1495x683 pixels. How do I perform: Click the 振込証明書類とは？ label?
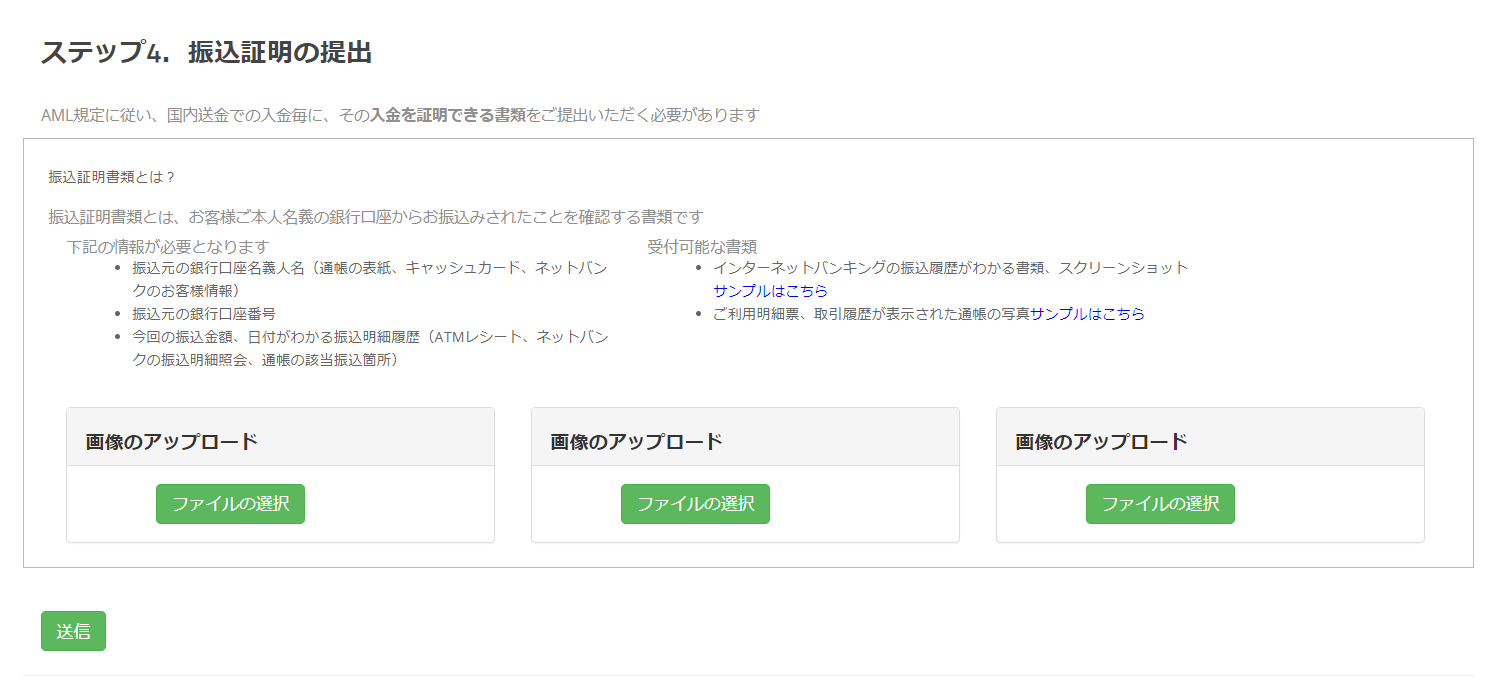pos(112,177)
